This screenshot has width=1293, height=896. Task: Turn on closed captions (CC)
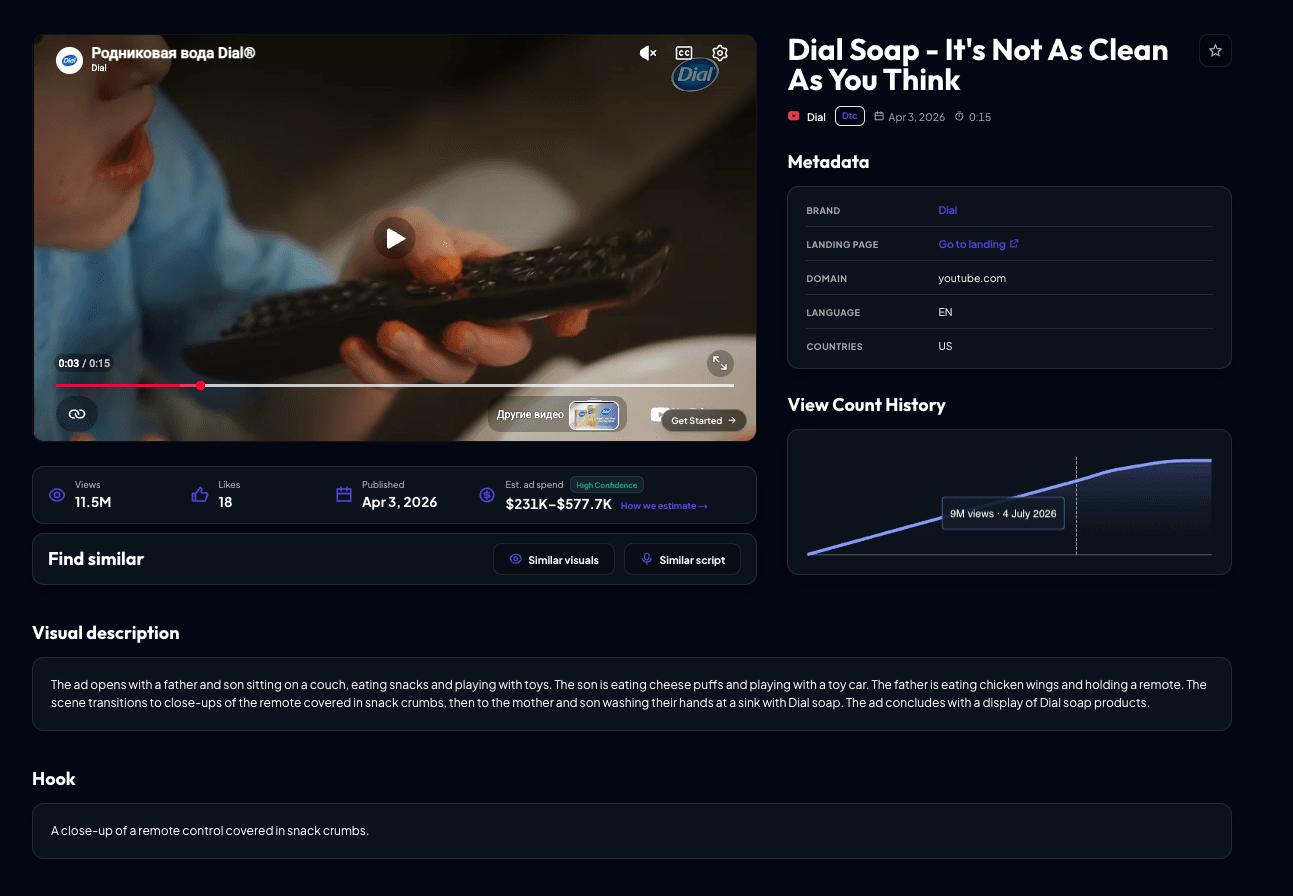coord(684,53)
